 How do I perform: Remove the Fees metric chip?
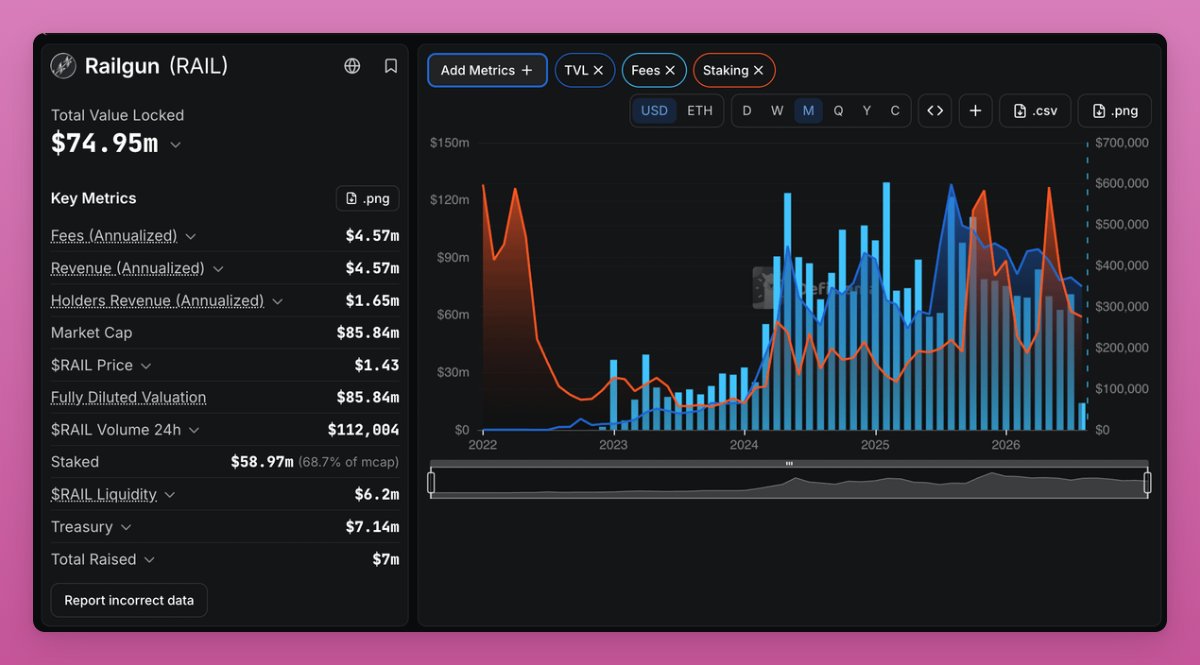[670, 70]
